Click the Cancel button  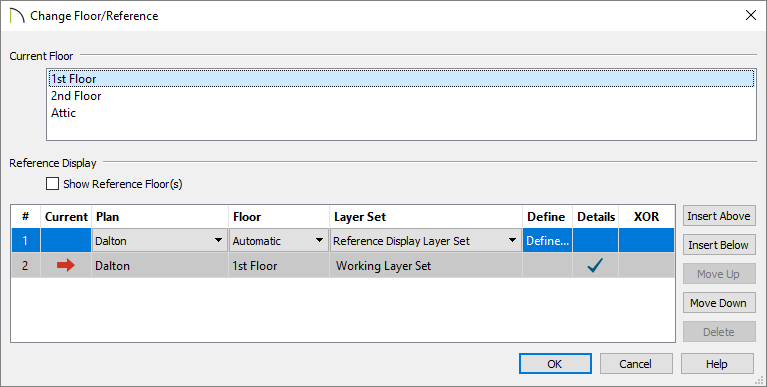(636, 364)
